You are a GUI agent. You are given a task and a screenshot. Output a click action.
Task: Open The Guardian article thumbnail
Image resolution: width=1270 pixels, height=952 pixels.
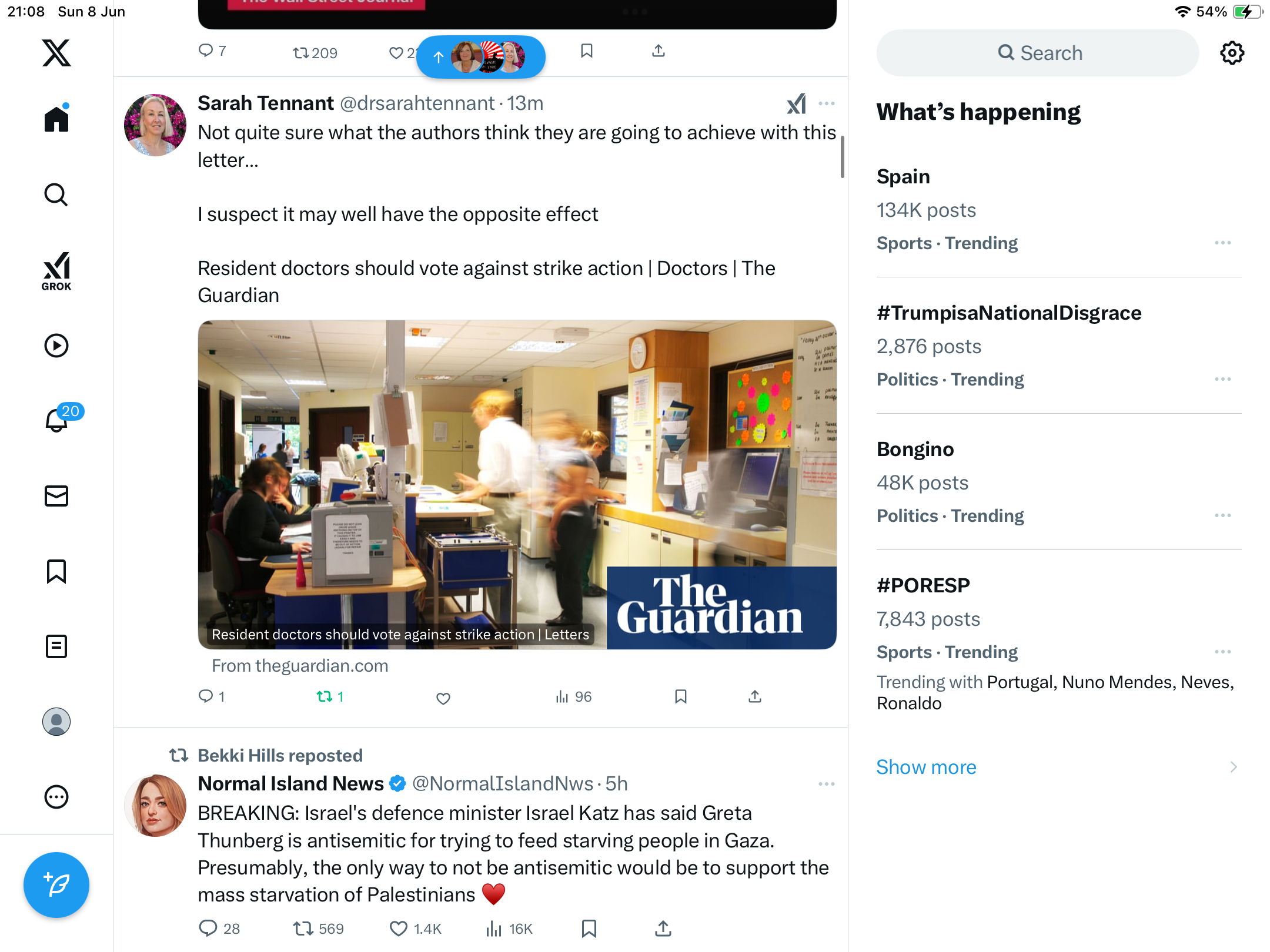[517, 485]
